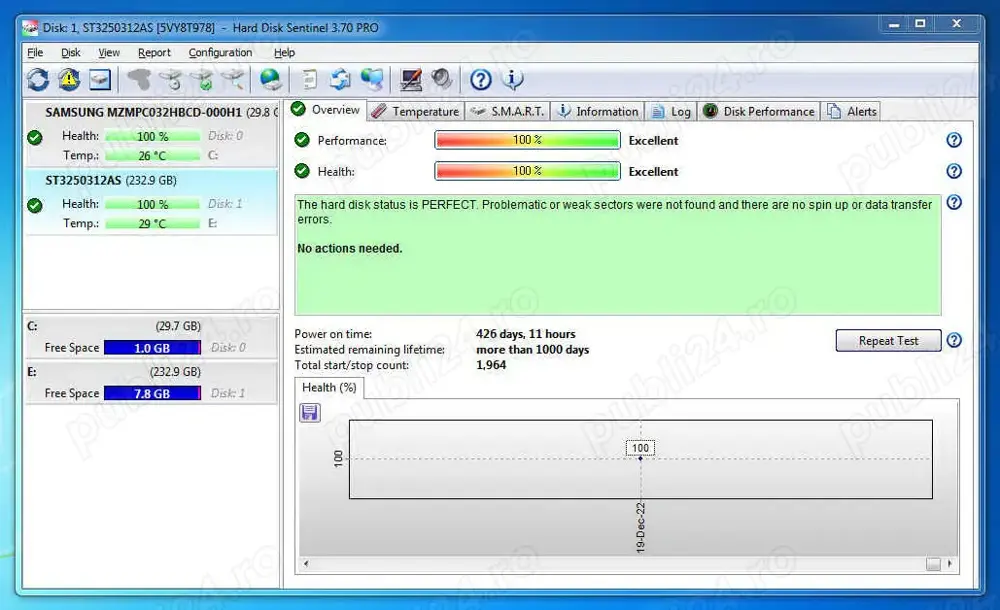
Task: Open the Configuration menu
Action: coord(221,52)
